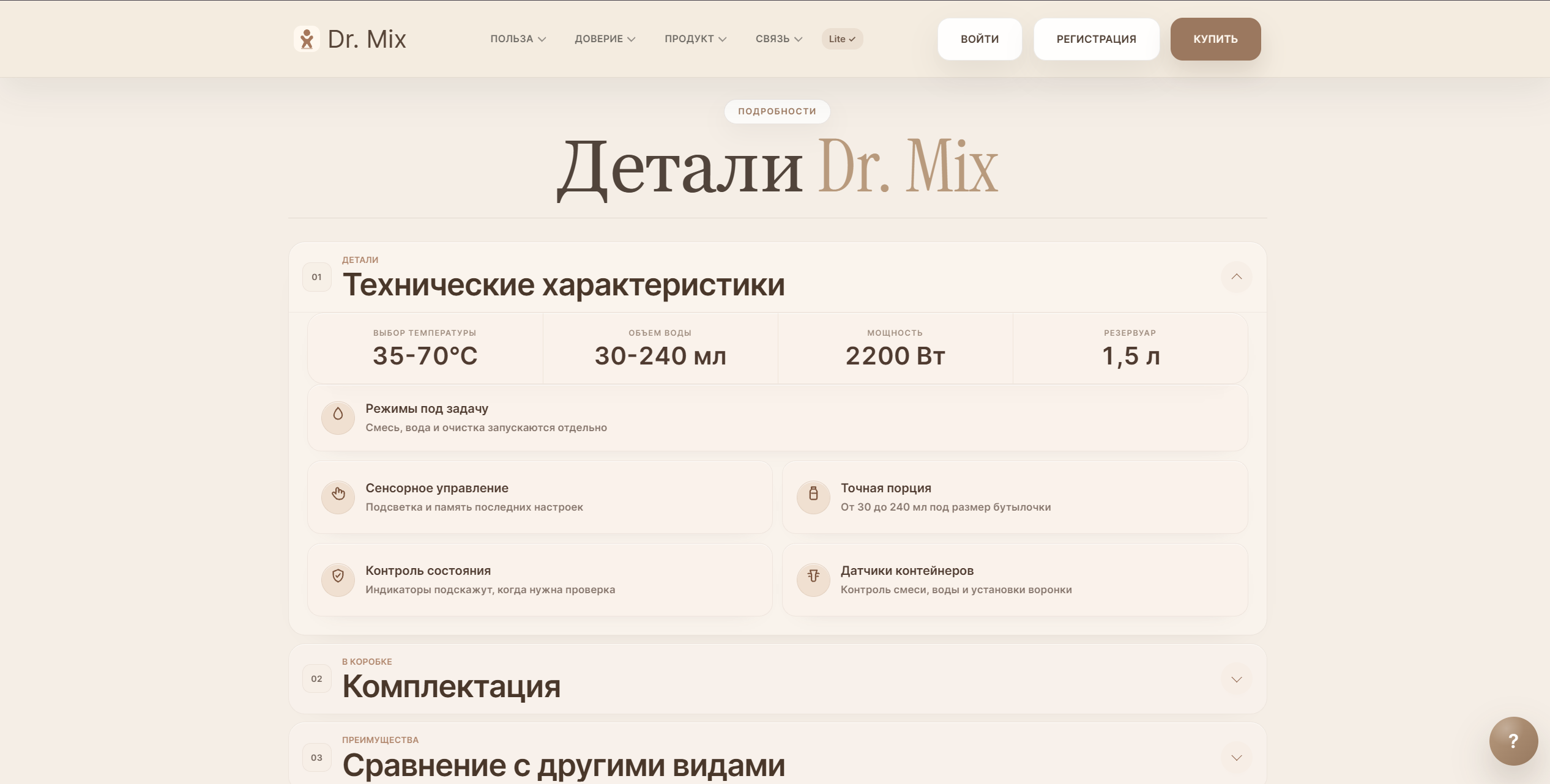The width and height of the screenshot is (1550, 784).
Task: Click the ОБЪЕМ ВОДЫ label
Action: (660, 333)
